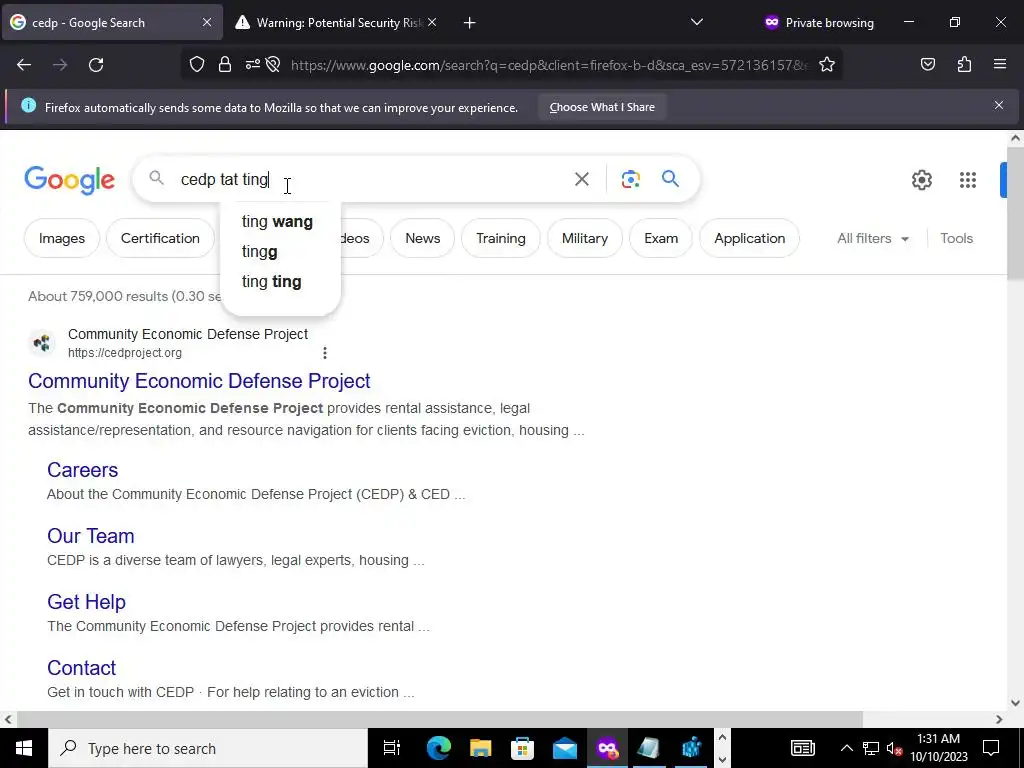The image size is (1024, 768).
Task: Submit search with the blue magnifier icon
Action: 670,179
